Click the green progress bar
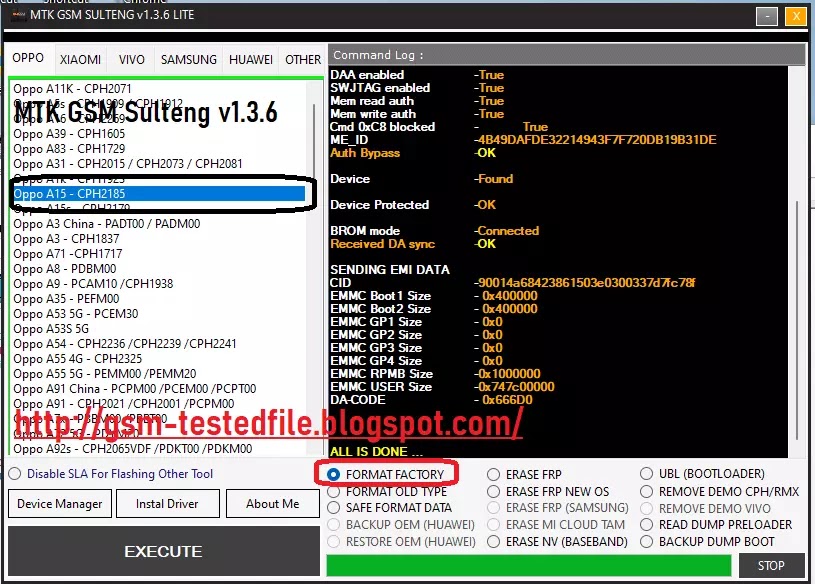Viewport: 815px width, 584px height. point(529,565)
